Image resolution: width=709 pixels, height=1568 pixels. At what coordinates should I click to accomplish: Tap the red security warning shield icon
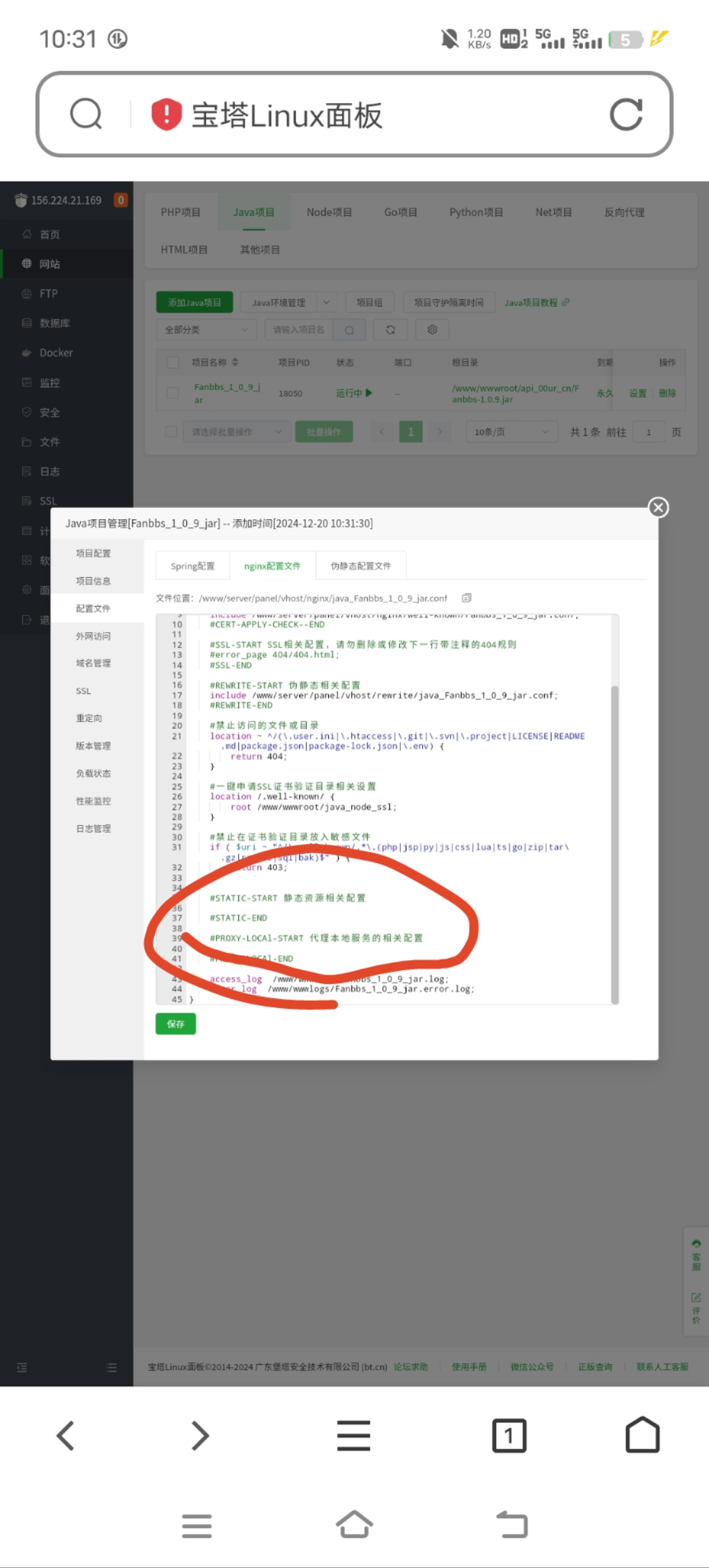167,114
